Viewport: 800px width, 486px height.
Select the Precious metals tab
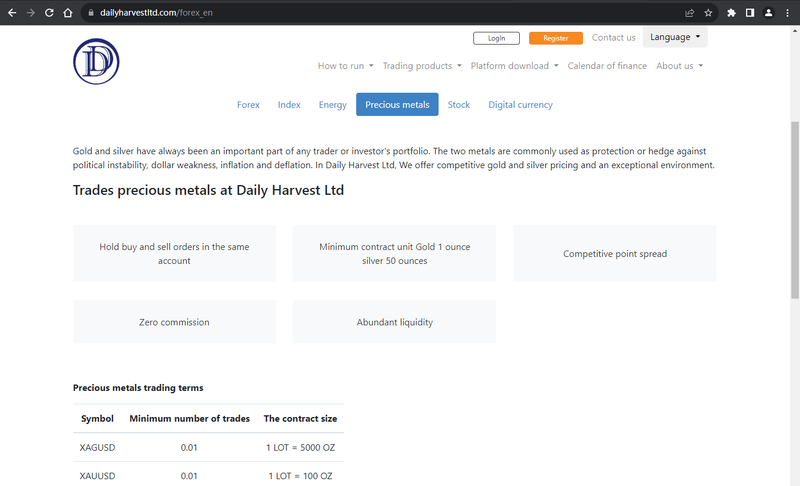397,105
